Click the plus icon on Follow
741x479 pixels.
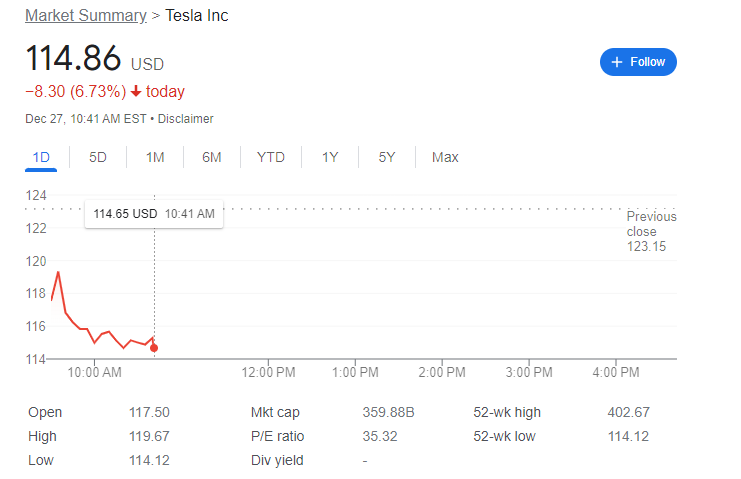(x=617, y=62)
